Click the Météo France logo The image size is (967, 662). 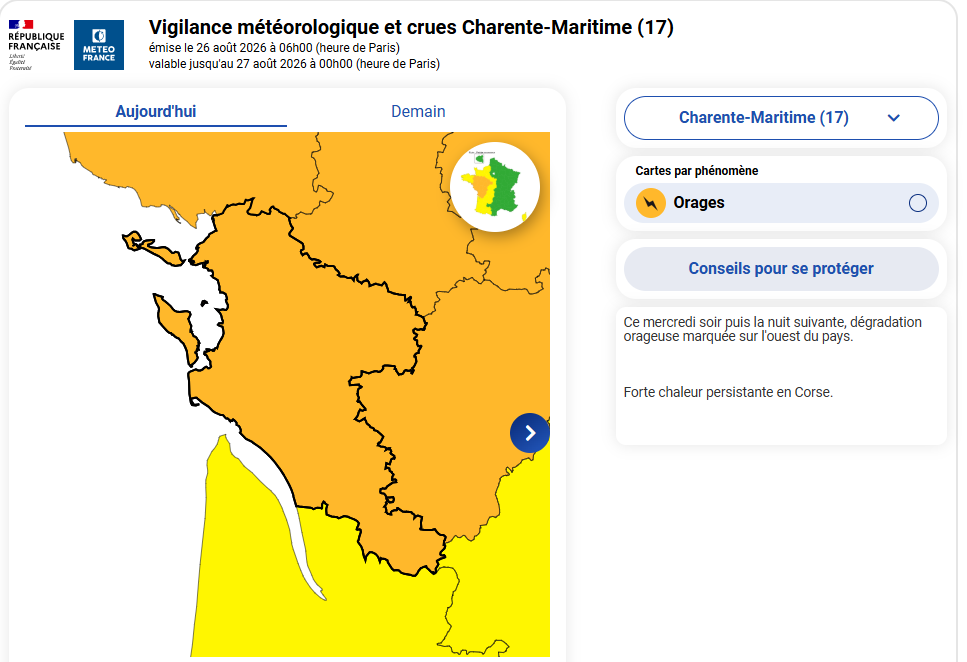pos(99,45)
